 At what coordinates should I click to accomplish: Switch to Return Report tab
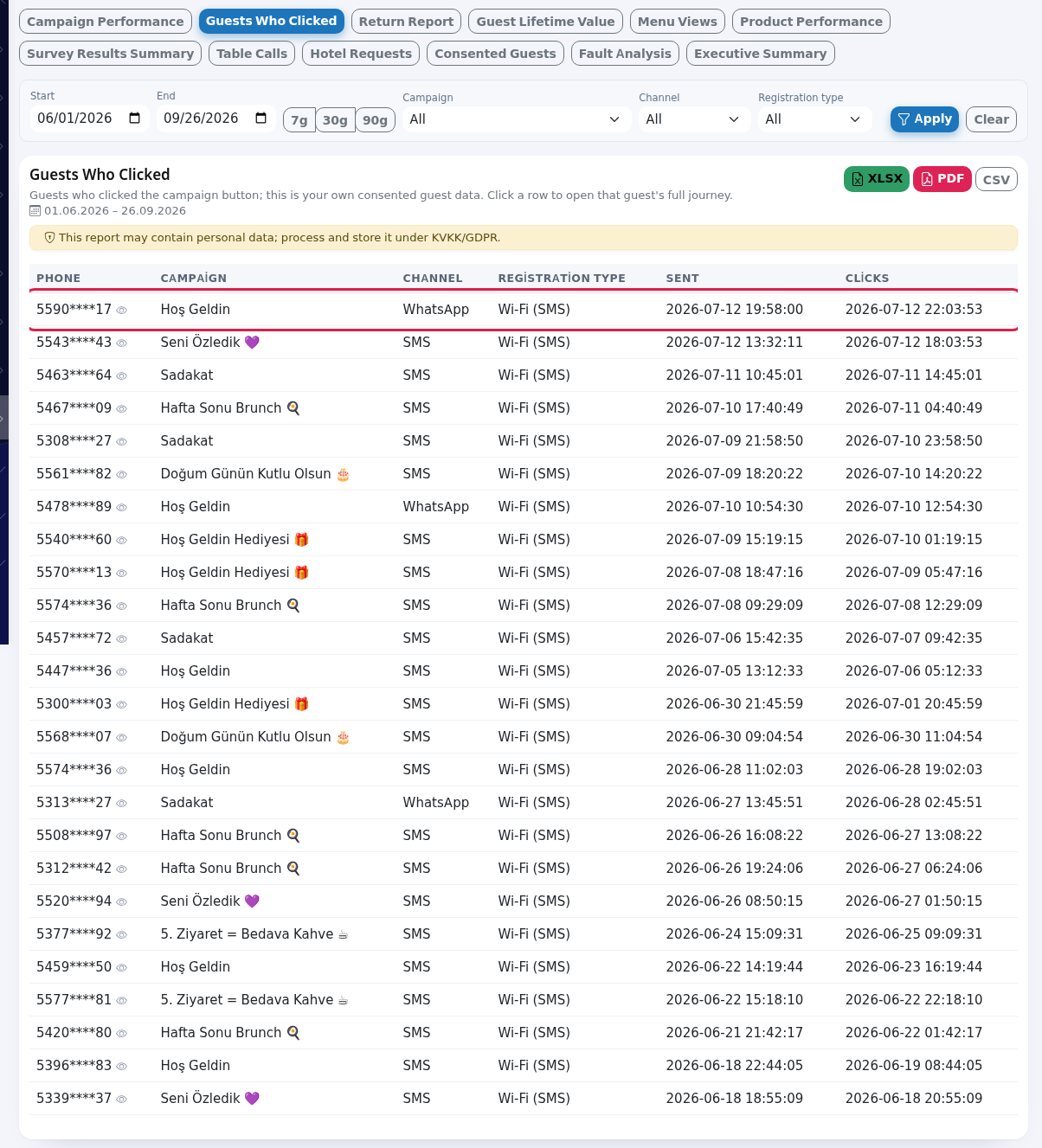406,22
